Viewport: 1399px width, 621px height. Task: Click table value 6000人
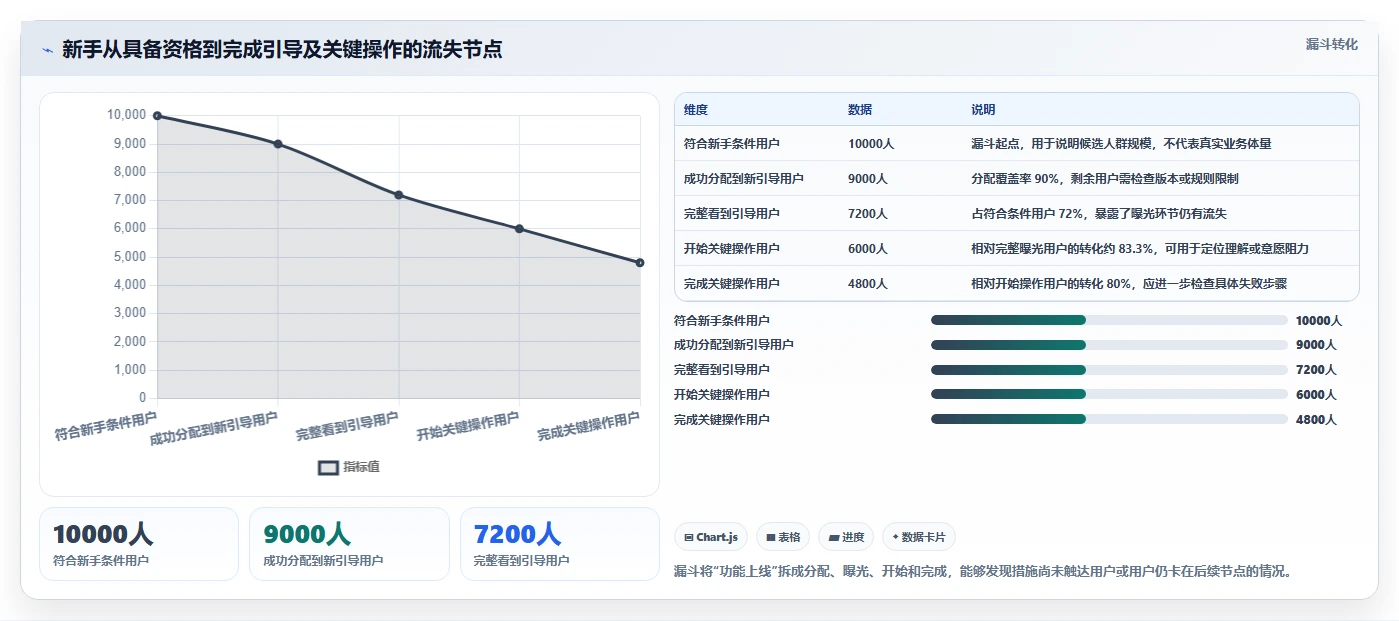[x=868, y=249]
